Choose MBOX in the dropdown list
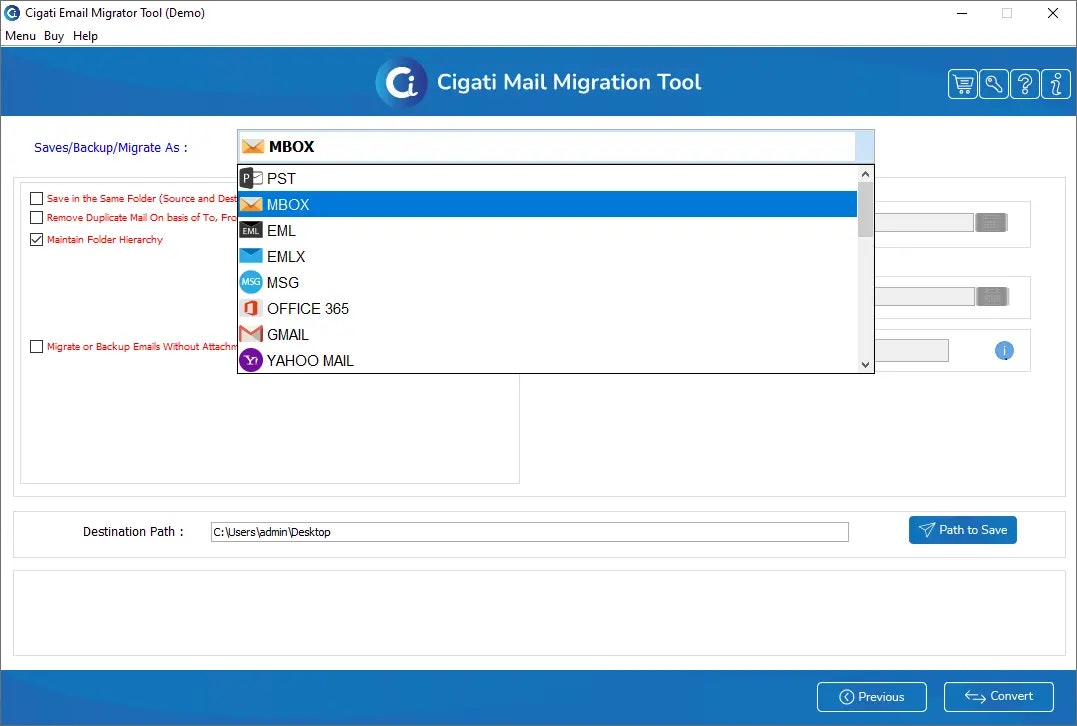The image size is (1077, 726). click(x=547, y=205)
